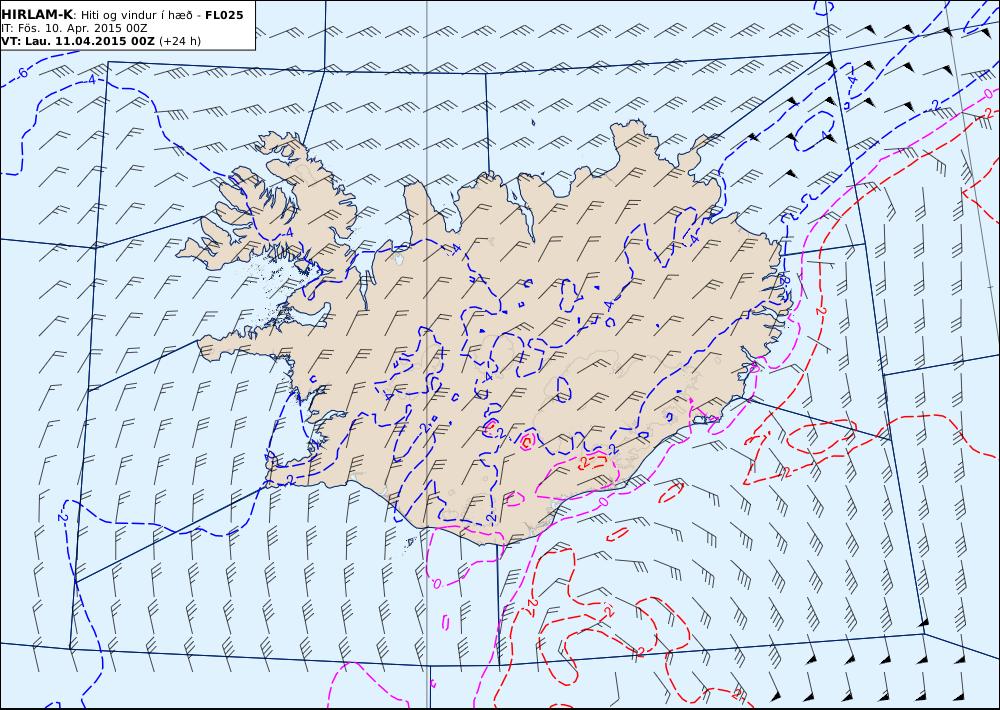The image size is (1000, 710).
Task: Click the HIRLAM-K model title text
Action: (x=37, y=15)
